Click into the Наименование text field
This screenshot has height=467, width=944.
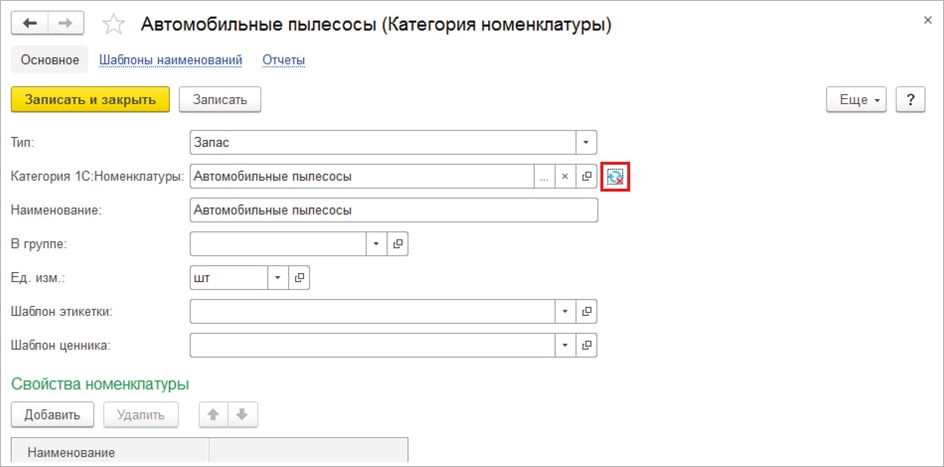pos(392,210)
